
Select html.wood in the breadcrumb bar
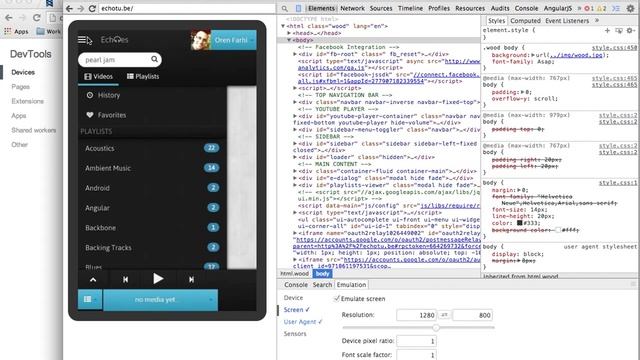294,273
